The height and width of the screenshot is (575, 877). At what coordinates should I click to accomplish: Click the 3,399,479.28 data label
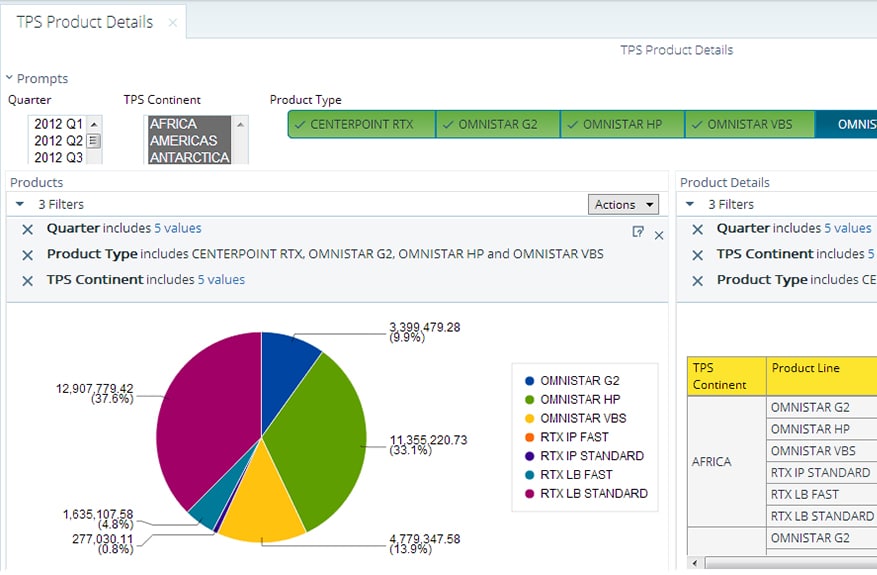(425, 332)
